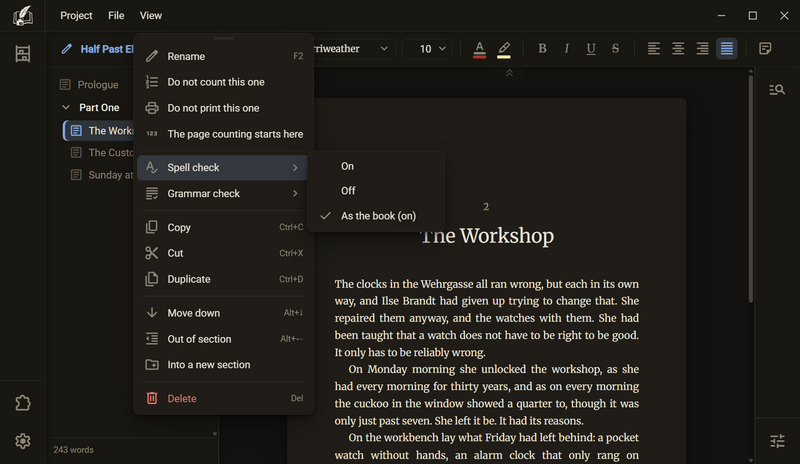
Task: Click the Half Past book title
Action: pyautogui.click(x=107, y=49)
